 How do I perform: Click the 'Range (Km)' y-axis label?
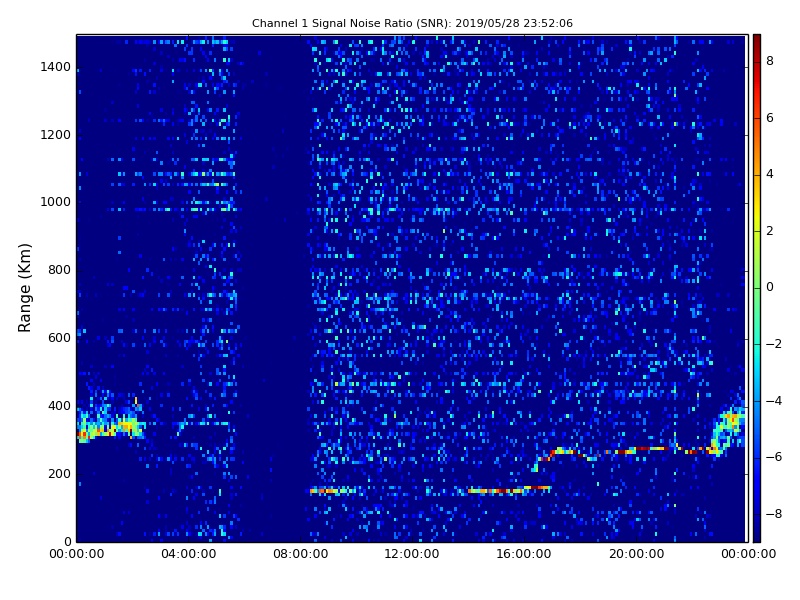[x=24, y=288]
